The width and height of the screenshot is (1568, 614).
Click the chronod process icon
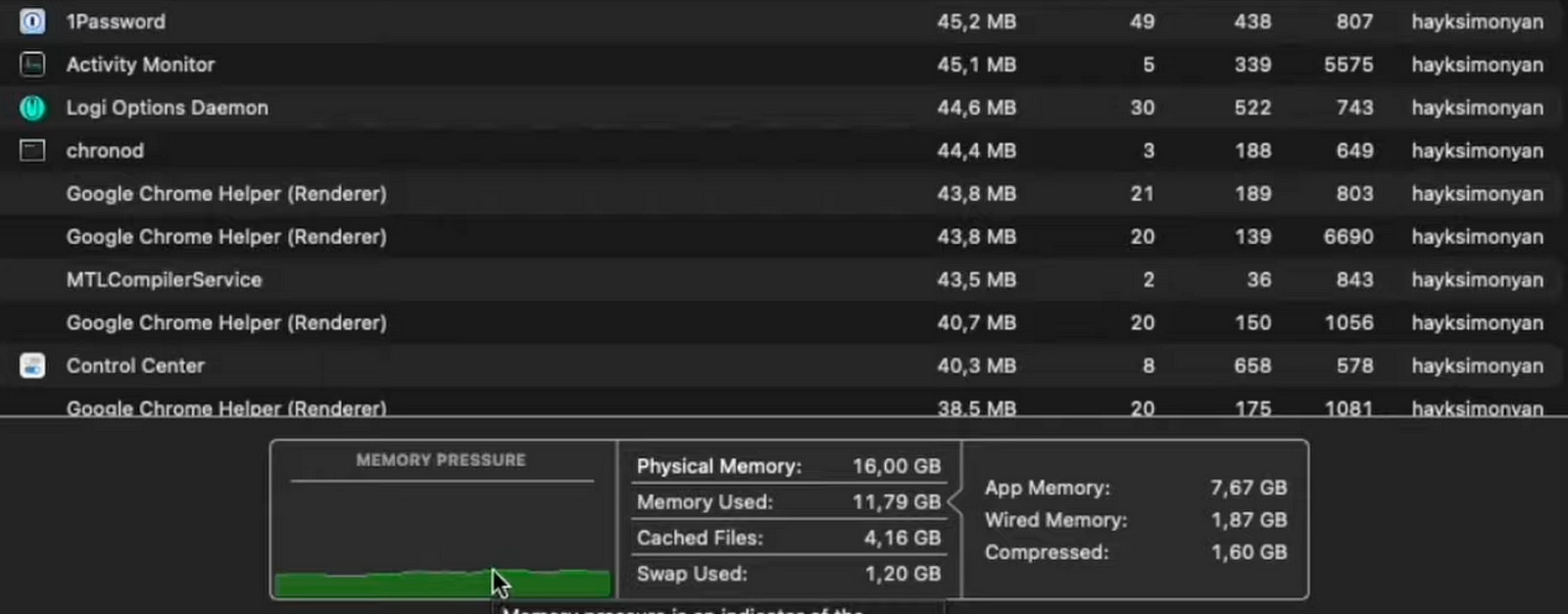(32, 151)
